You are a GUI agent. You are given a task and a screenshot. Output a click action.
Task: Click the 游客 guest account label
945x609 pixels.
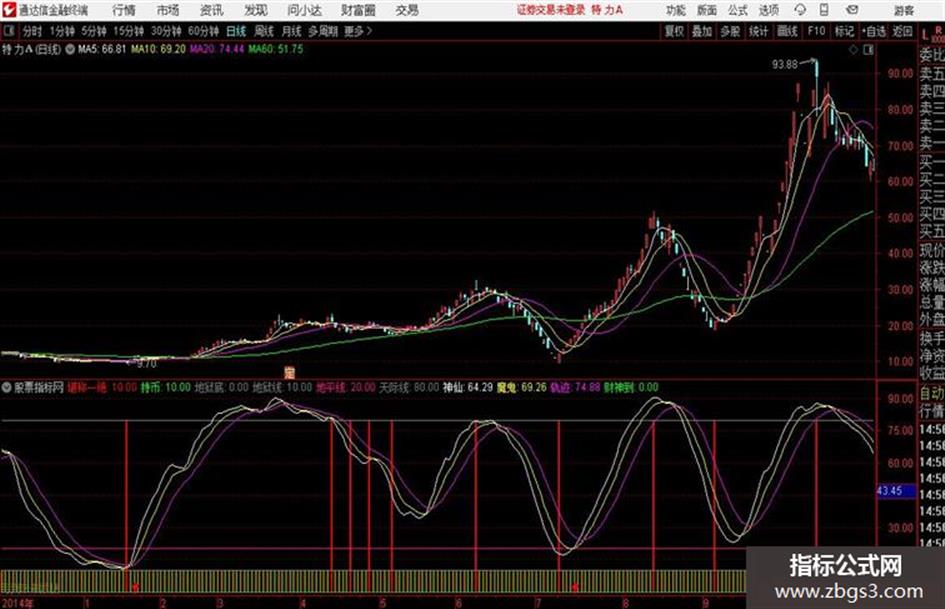coord(904,10)
